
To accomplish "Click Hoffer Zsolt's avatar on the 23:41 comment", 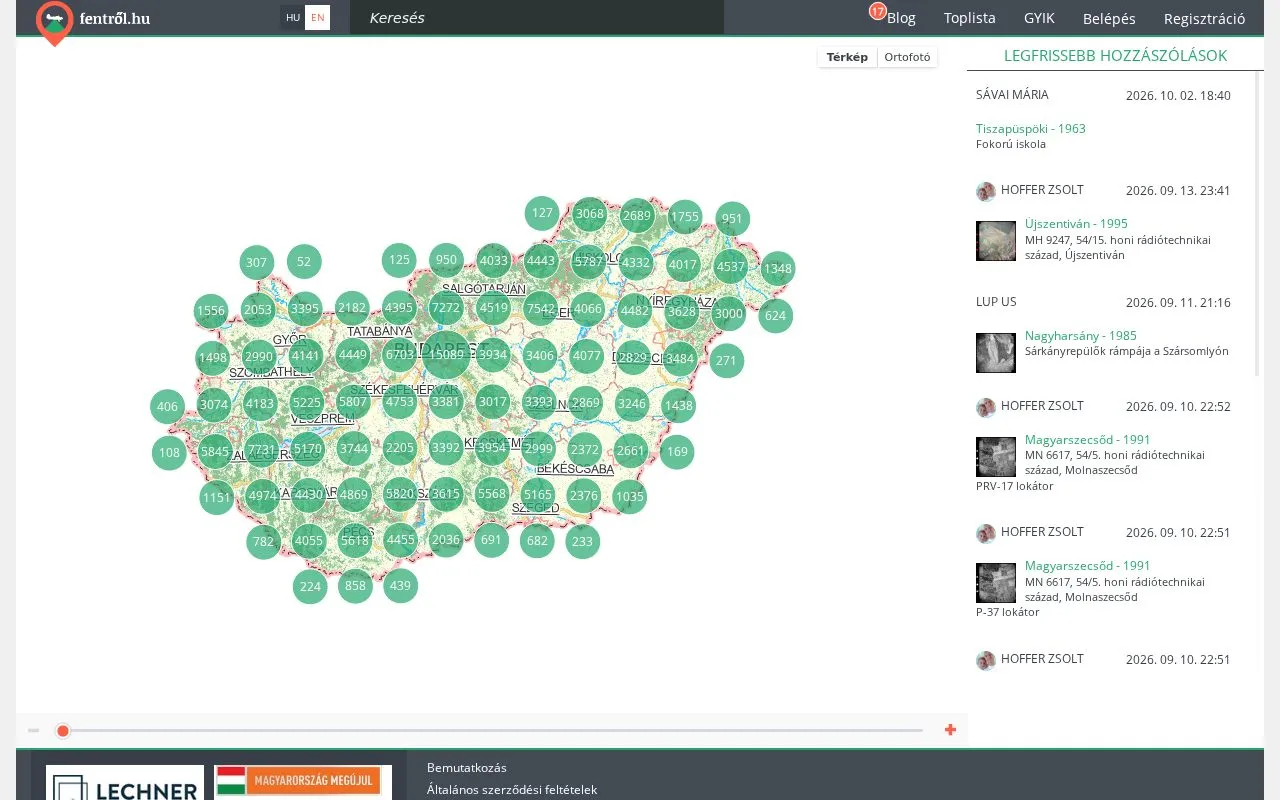I will point(986,191).
